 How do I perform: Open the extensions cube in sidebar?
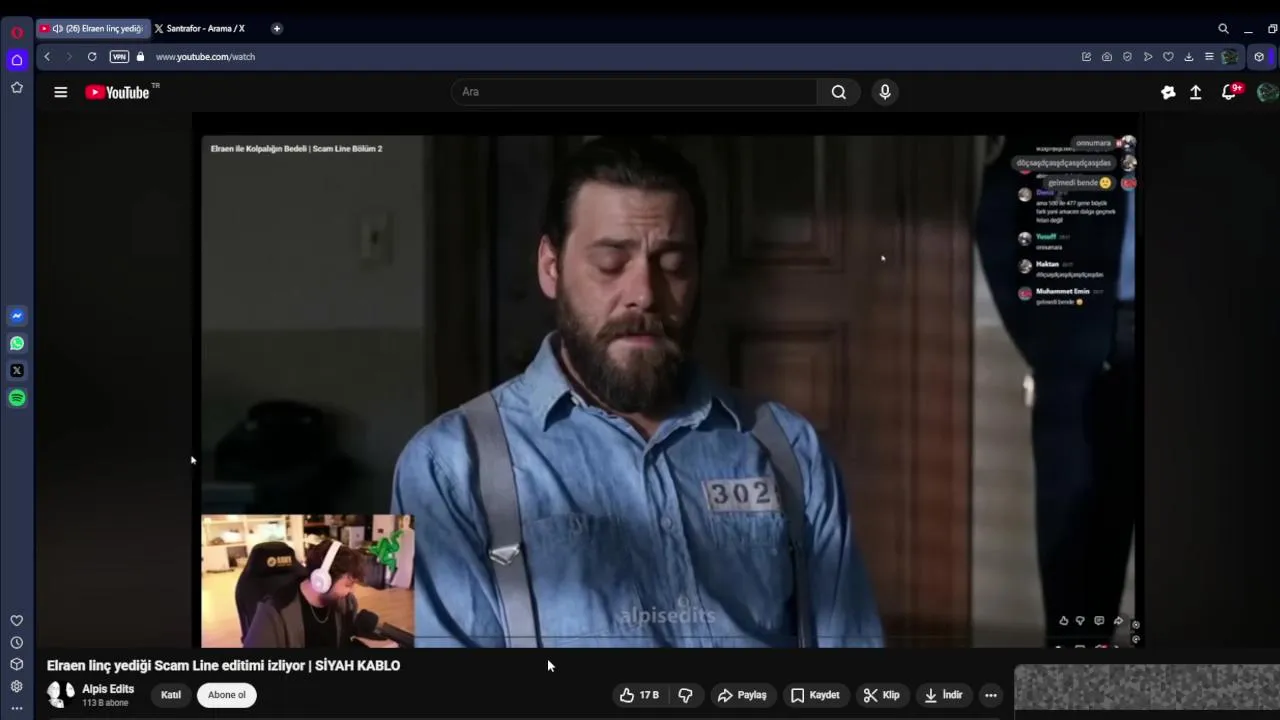pyautogui.click(x=17, y=664)
